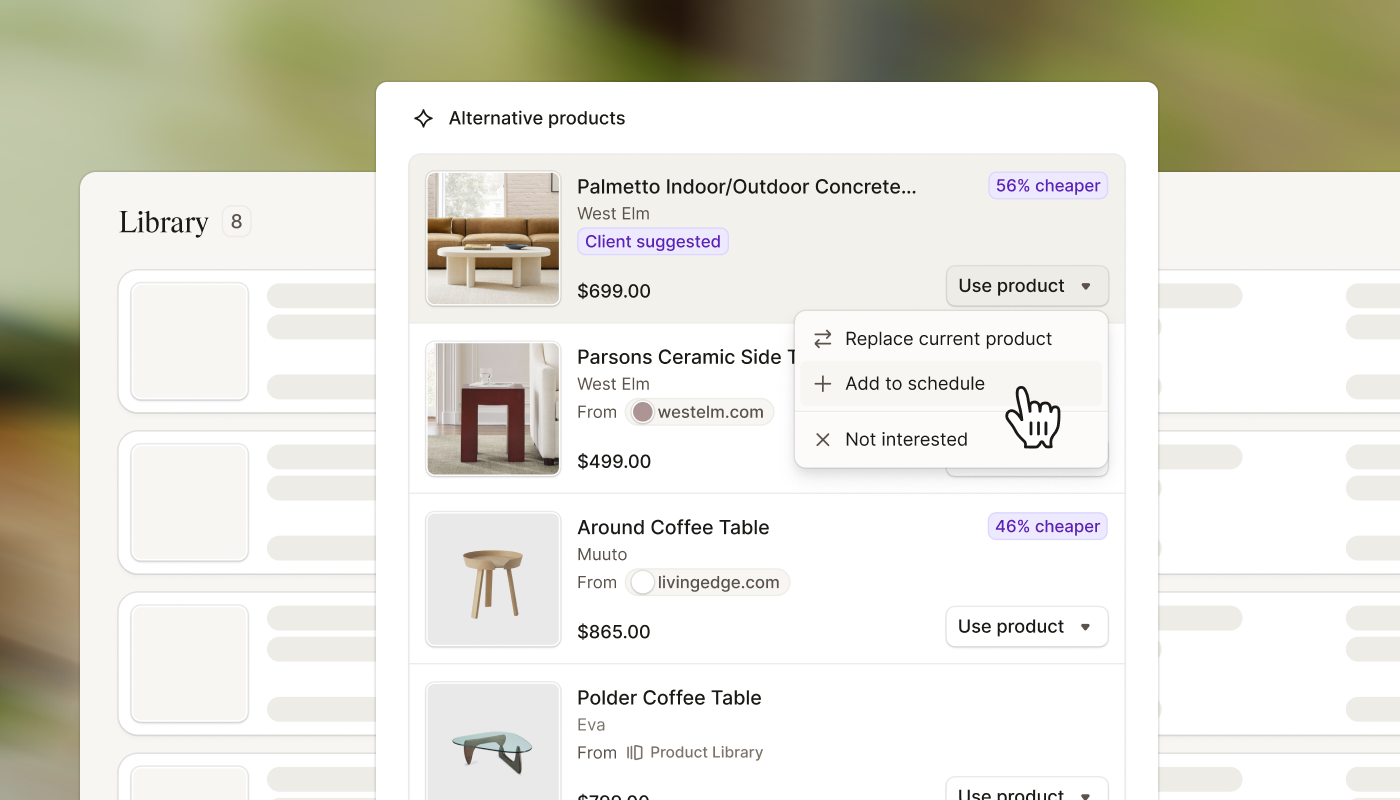Click the Product Library source link
1400x800 pixels.
click(695, 752)
